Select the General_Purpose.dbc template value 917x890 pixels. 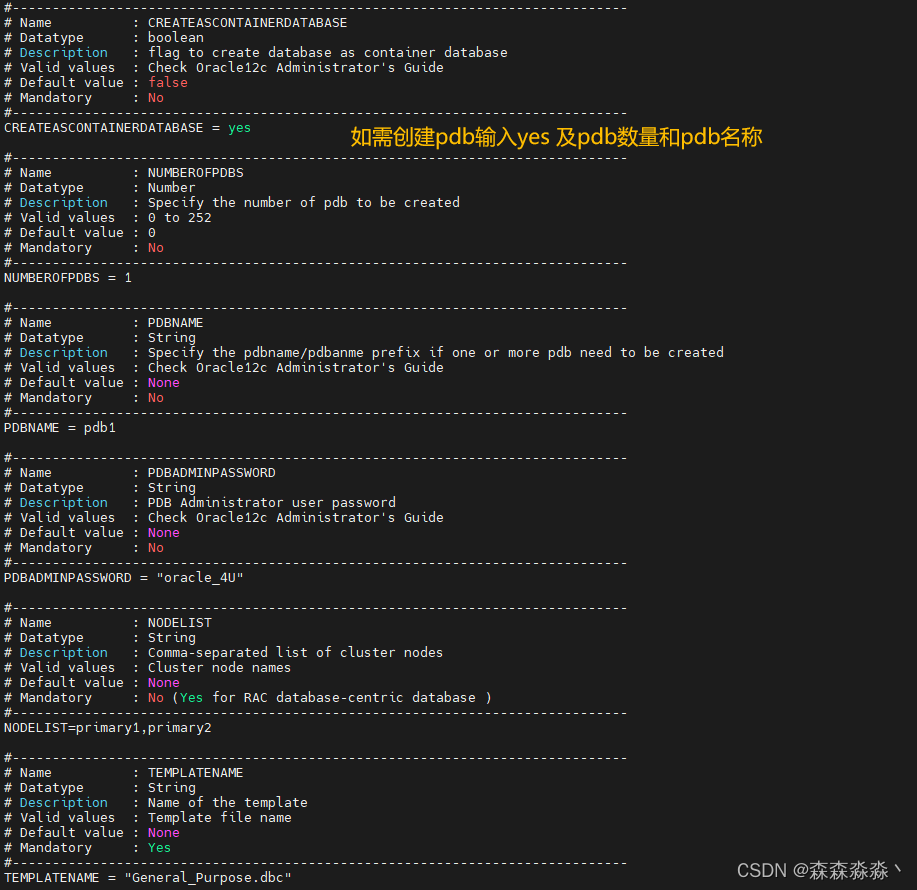tap(208, 877)
